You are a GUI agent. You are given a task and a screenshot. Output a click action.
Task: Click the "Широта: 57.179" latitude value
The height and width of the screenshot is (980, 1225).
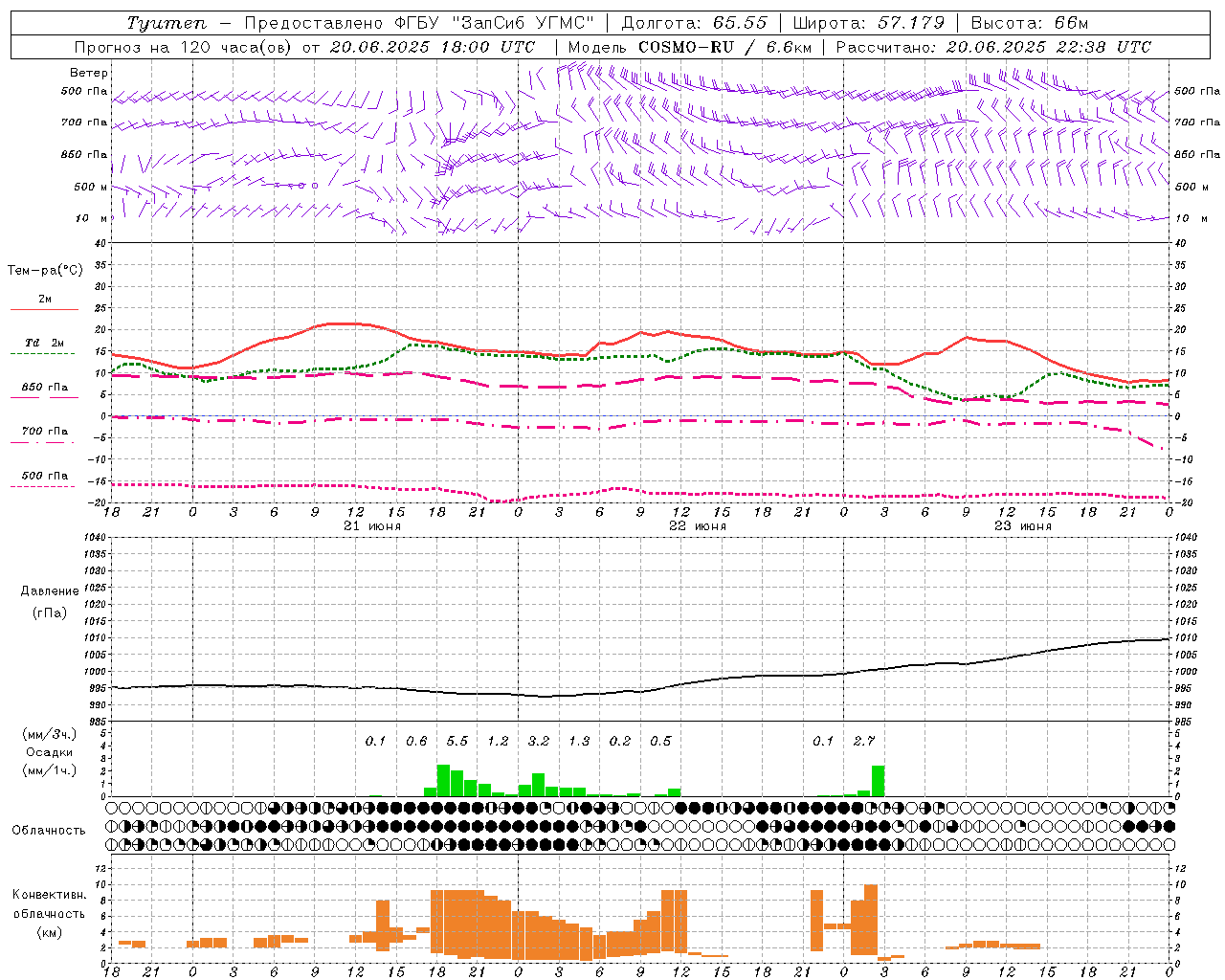868,23
